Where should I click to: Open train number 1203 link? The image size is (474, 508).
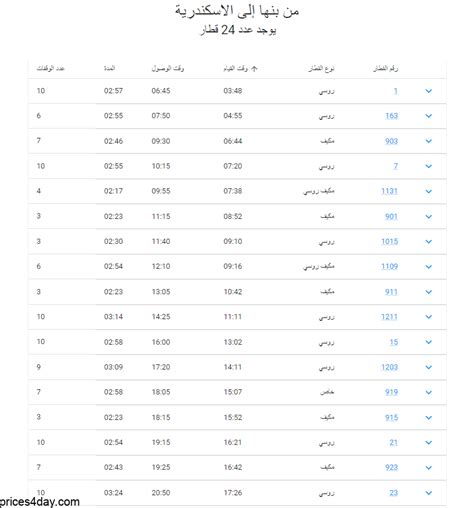coord(390,367)
